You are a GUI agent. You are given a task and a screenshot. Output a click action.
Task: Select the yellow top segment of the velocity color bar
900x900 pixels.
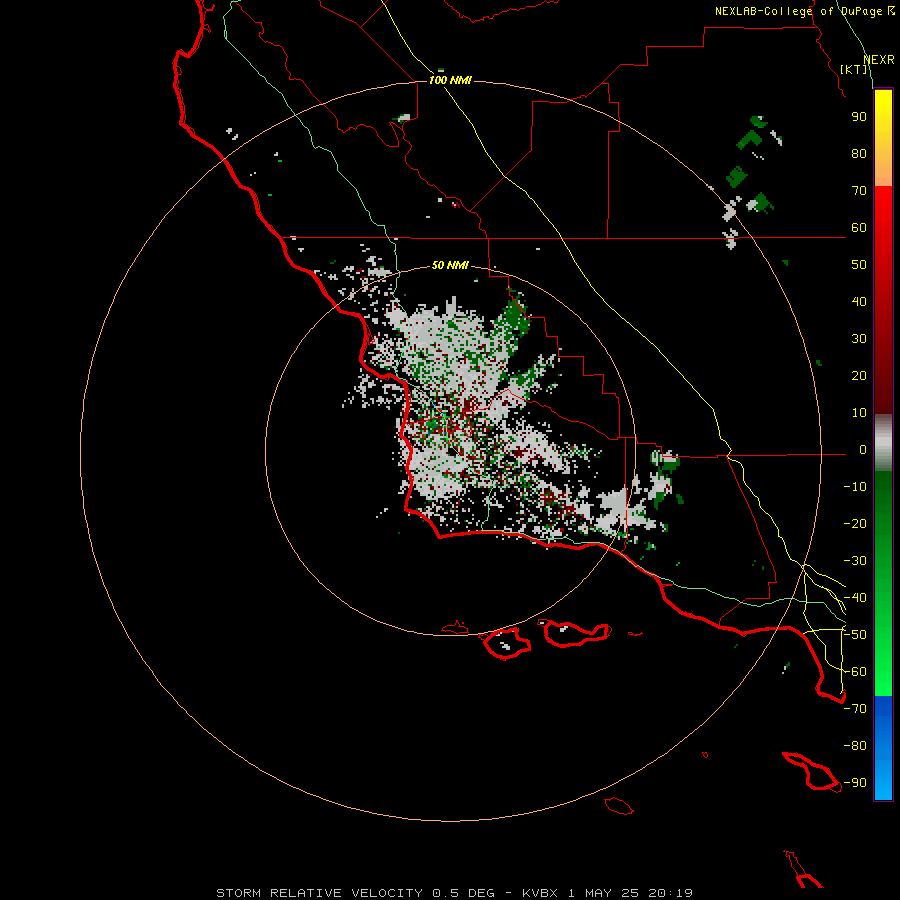click(883, 138)
